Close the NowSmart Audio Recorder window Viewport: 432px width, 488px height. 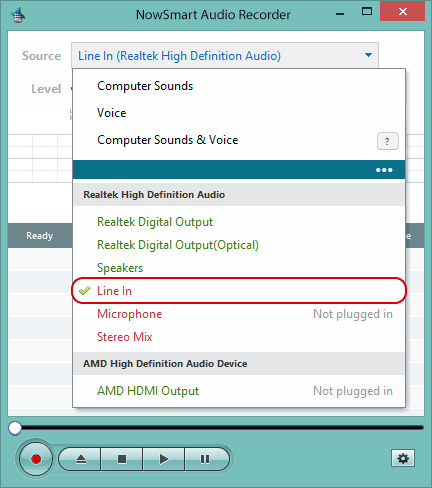click(x=403, y=12)
